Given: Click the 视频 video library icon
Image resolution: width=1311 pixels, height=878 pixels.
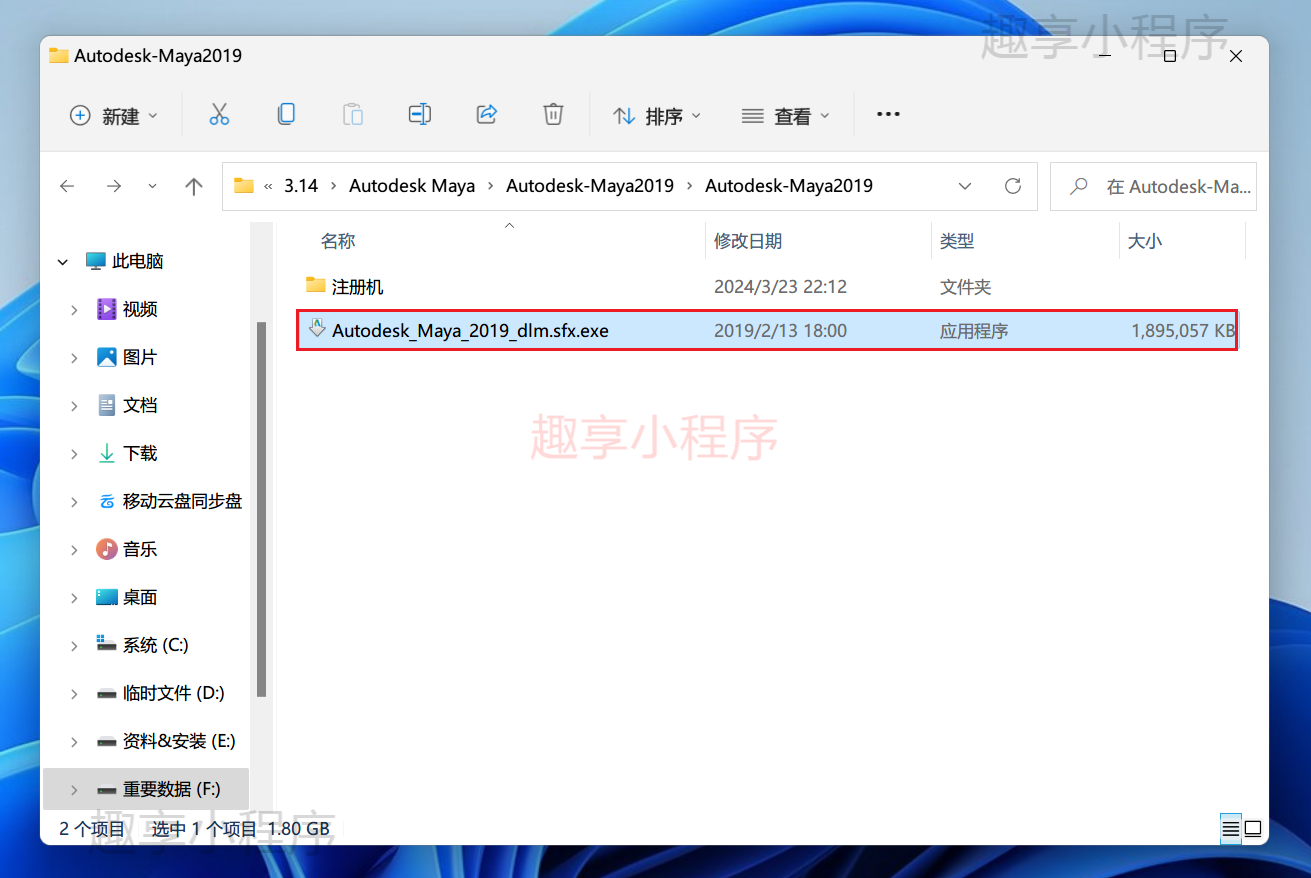Looking at the screenshot, I should pos(107,309).
